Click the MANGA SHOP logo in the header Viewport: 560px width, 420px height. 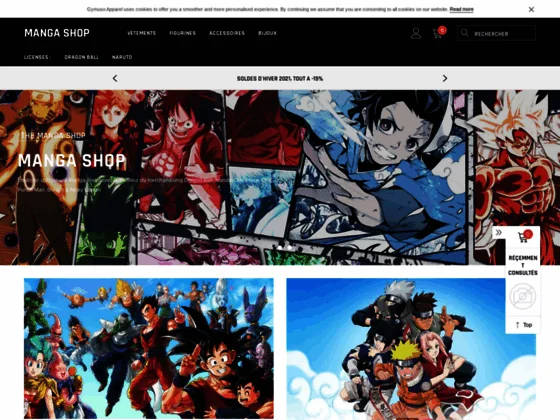click(57, 33)
